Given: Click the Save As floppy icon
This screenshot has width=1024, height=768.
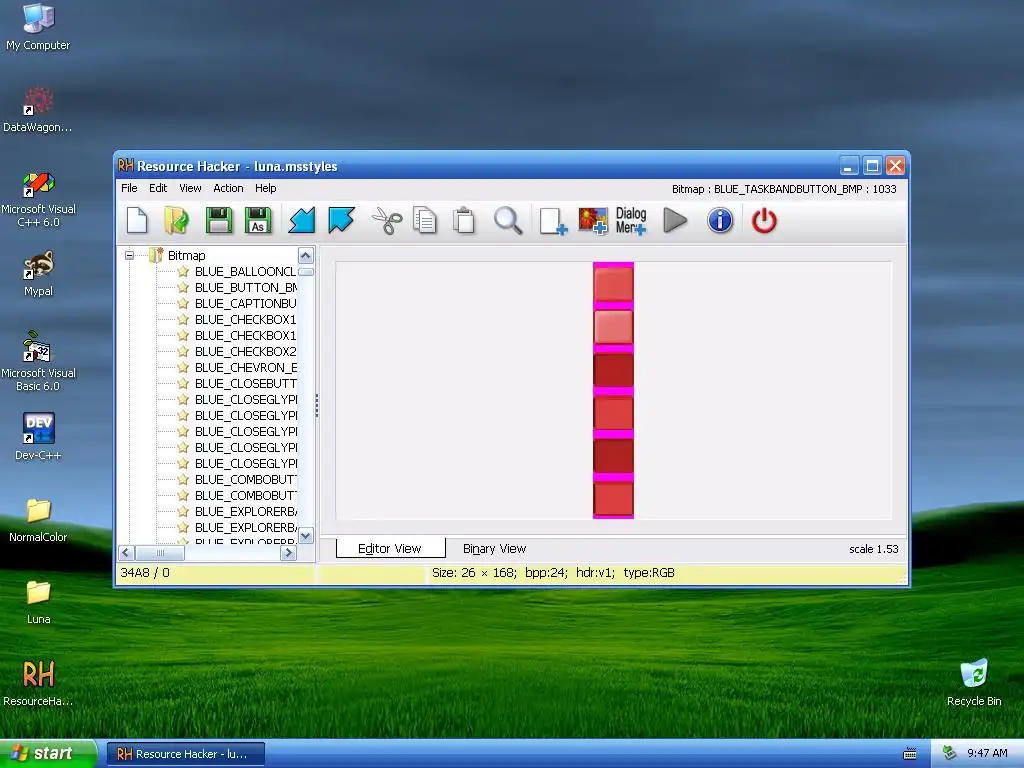Looking at the screenshot, I should (x=258, y=221).
